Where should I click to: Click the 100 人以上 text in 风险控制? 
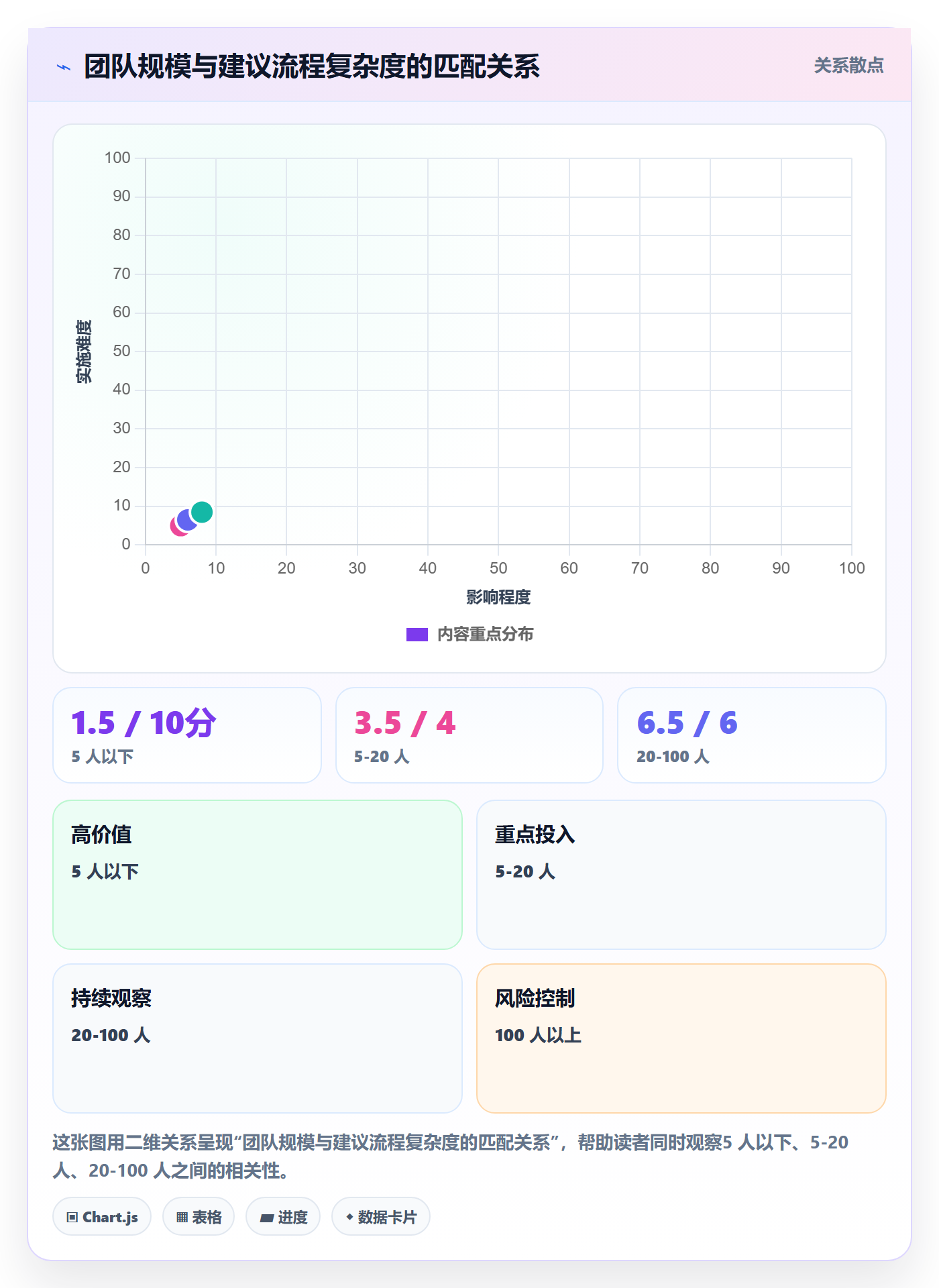[x=538, y=1035]
